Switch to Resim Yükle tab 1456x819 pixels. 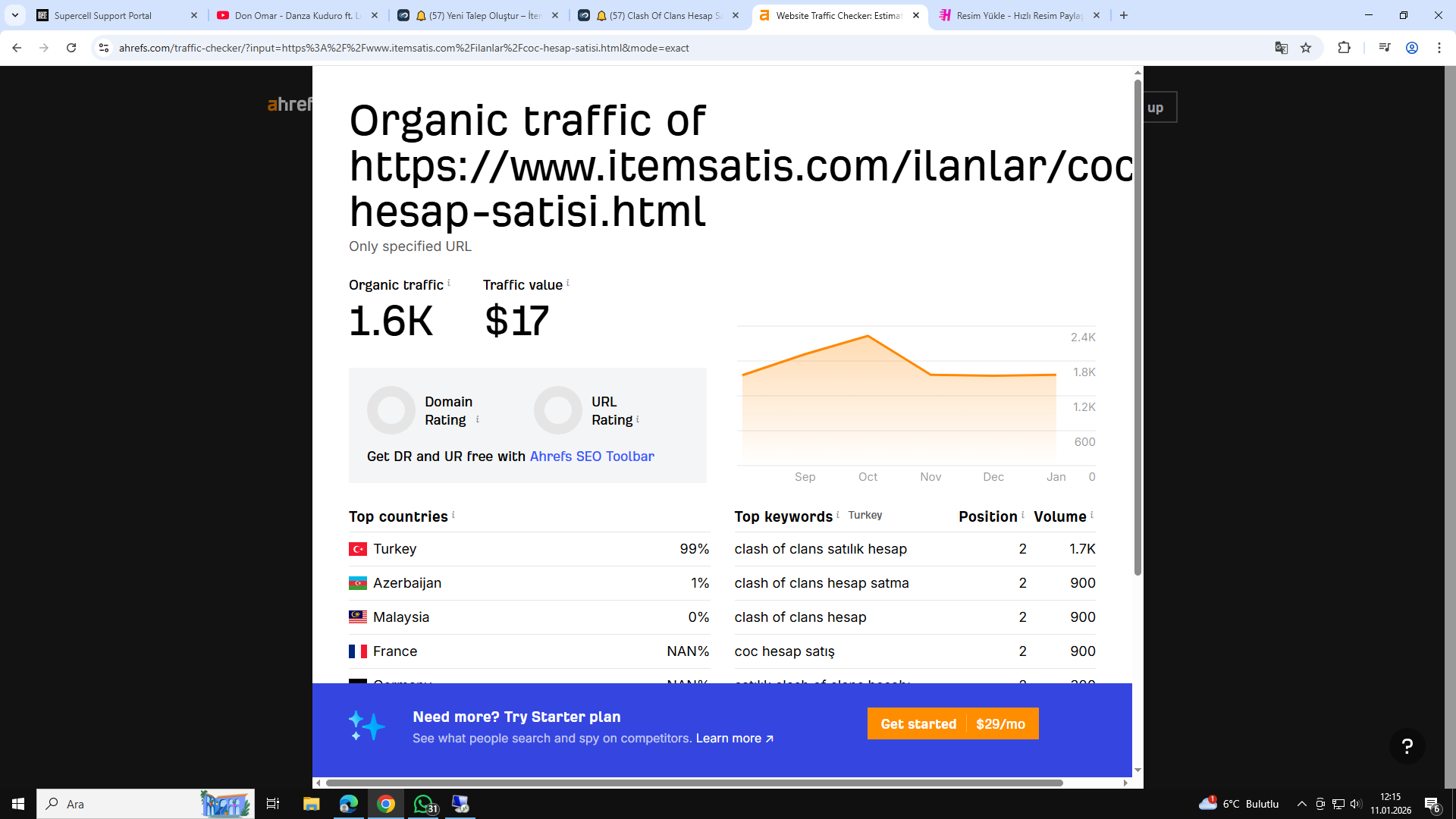[x=1019, y=15]
